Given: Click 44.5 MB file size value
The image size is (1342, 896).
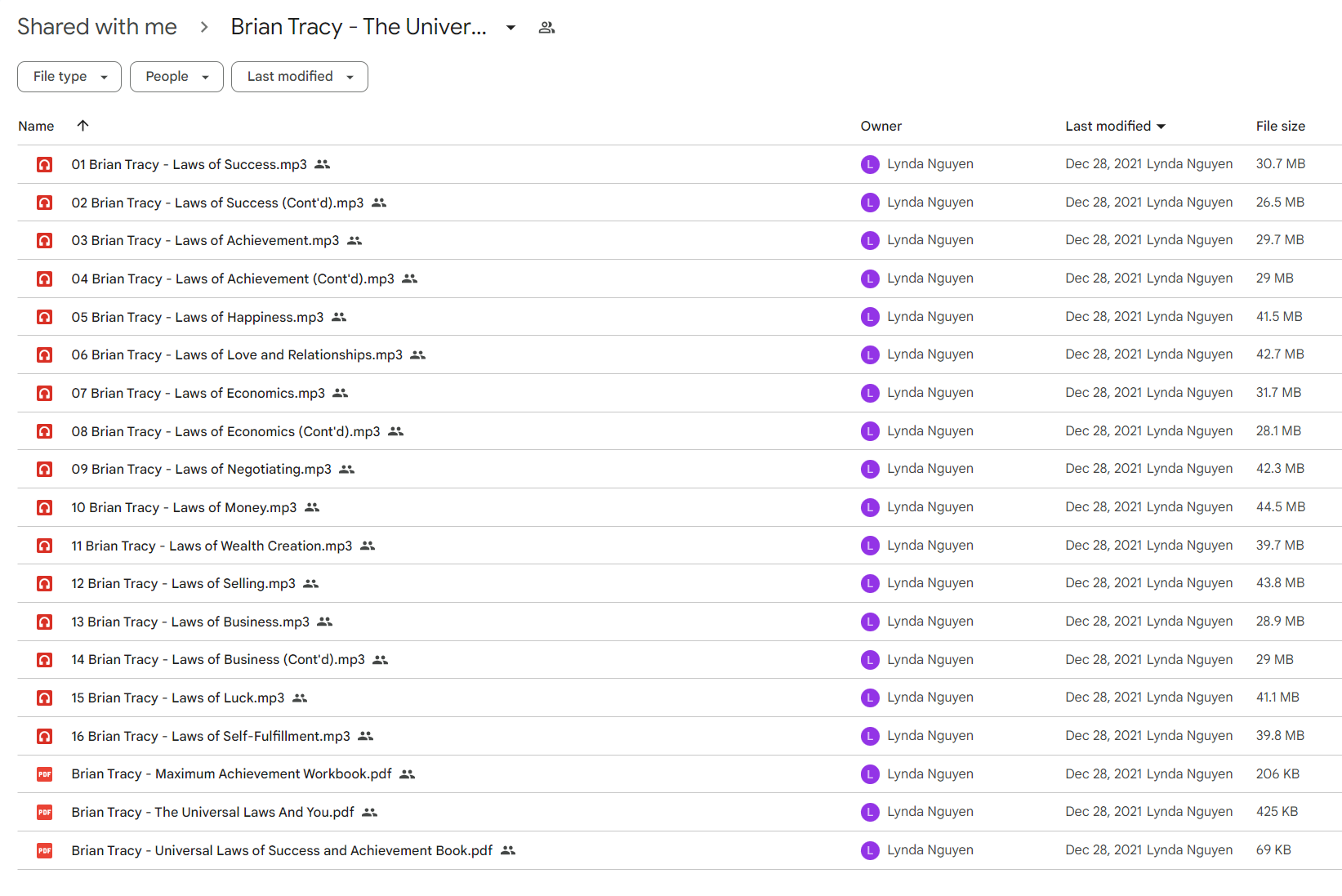Looking at the screenshot, I should (1281, 507).
